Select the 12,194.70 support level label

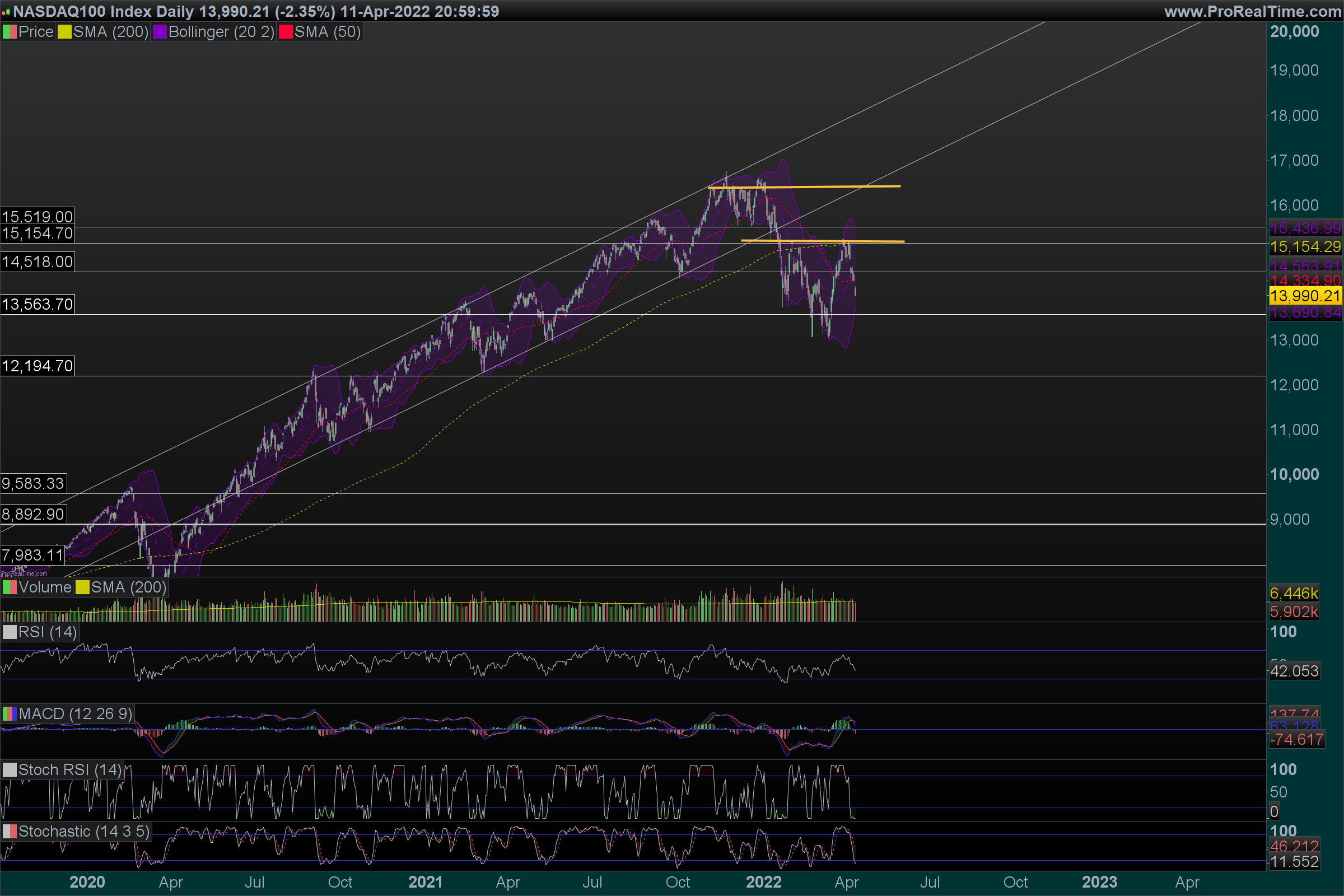(x=37, y=366)
